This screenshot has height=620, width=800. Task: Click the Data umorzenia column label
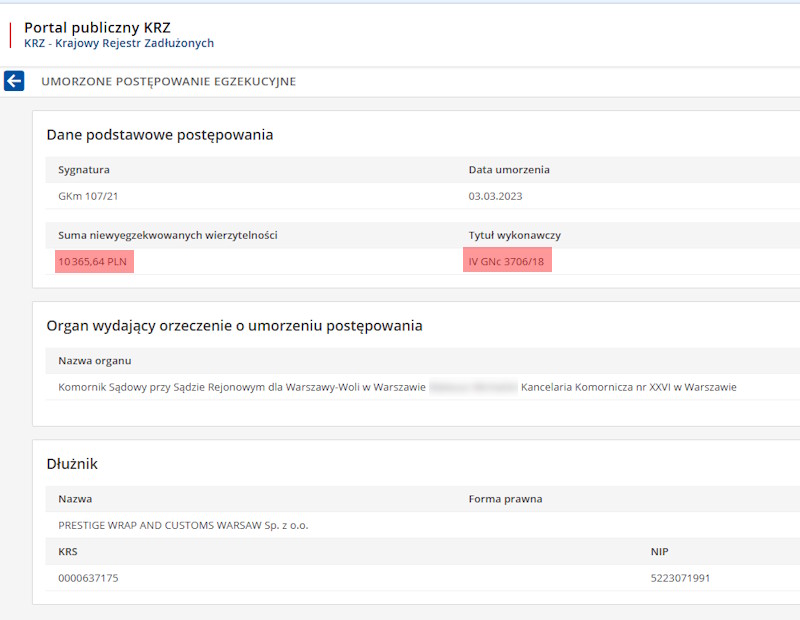click(509, 170)
